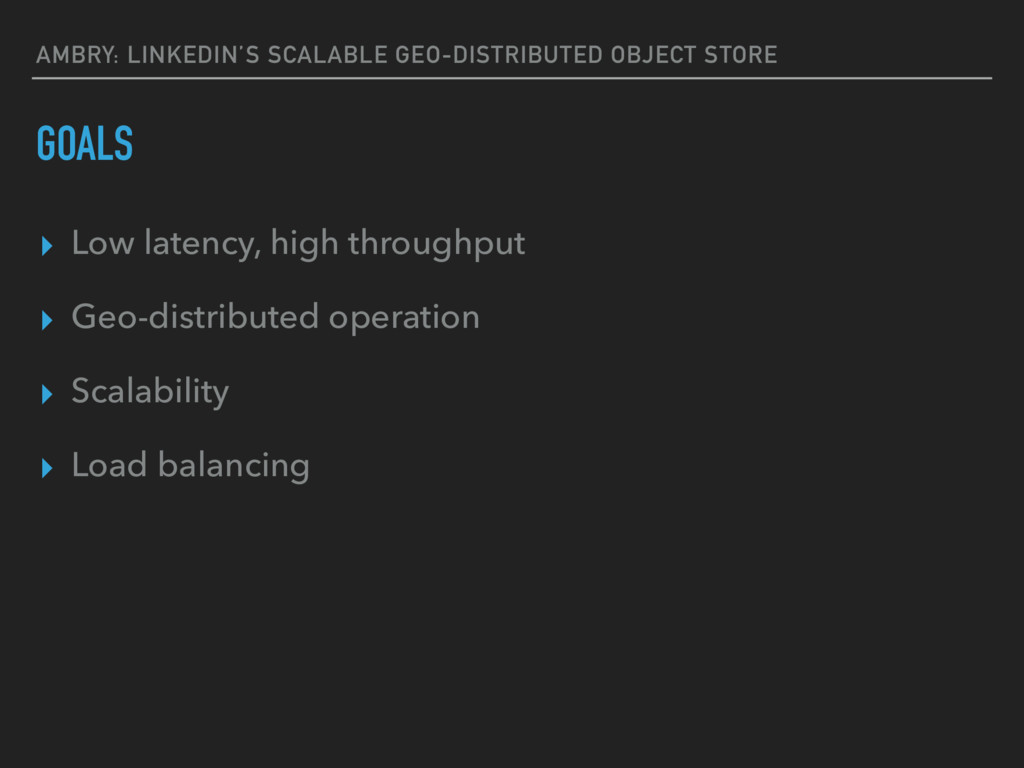Select the phrase 'high throughput'
The height and width of the screenshot is (768, 1024).
(x=398, y=245)
